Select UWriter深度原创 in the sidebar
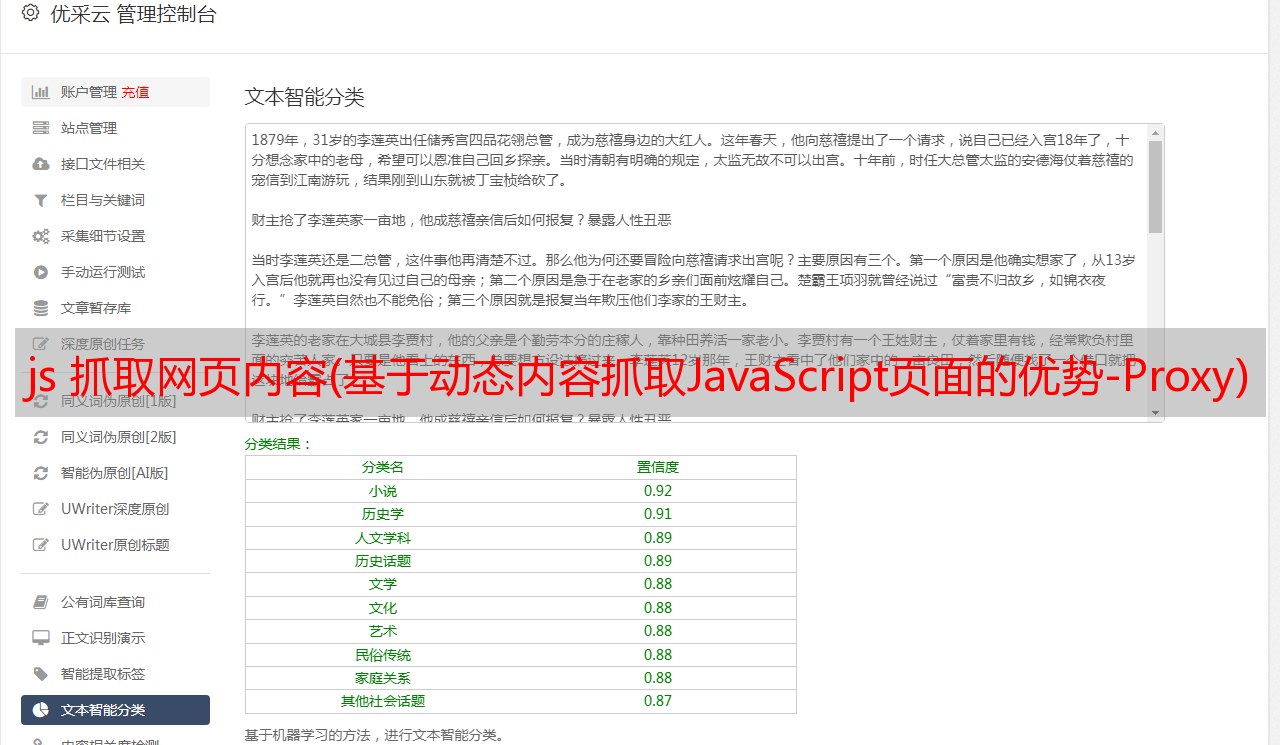This screenshot has width=1280, height=745. click(114, 509)
